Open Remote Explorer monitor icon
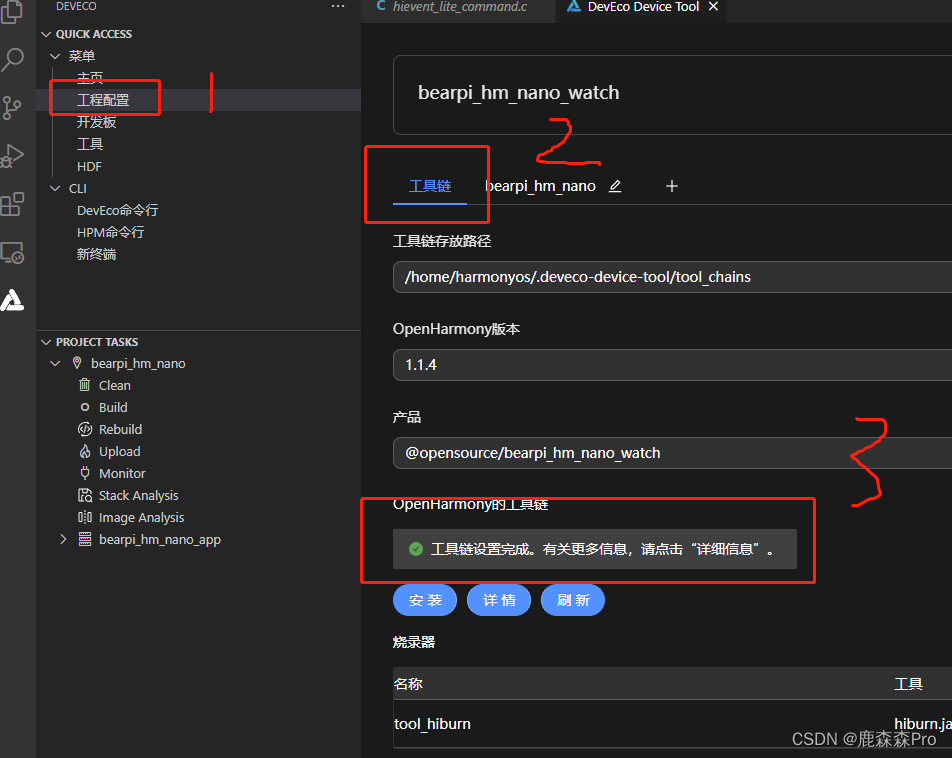952x758 pixels. coord(12,253)
